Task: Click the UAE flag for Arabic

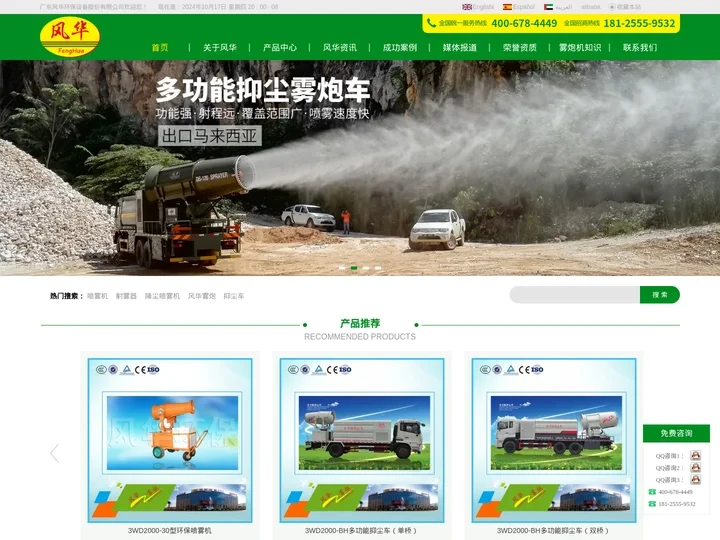Action: tap(548, 7)
